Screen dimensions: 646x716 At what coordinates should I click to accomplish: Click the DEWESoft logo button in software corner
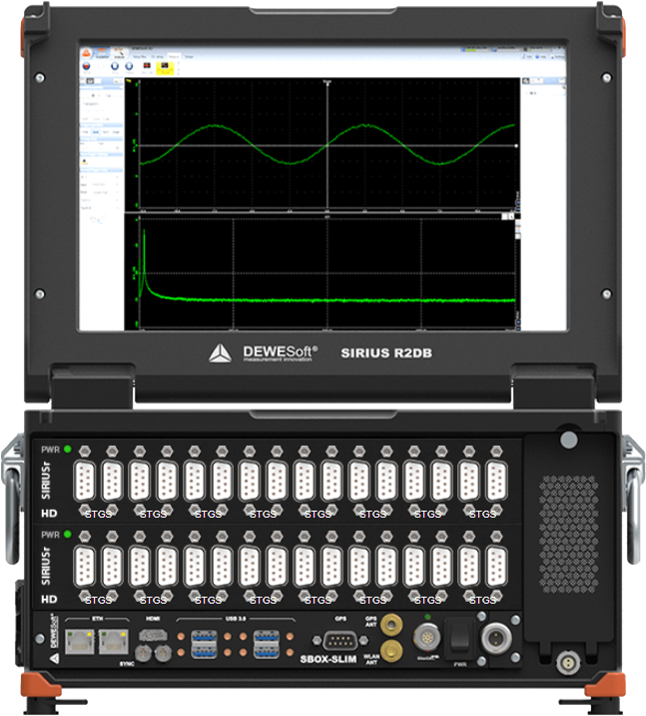86,53
